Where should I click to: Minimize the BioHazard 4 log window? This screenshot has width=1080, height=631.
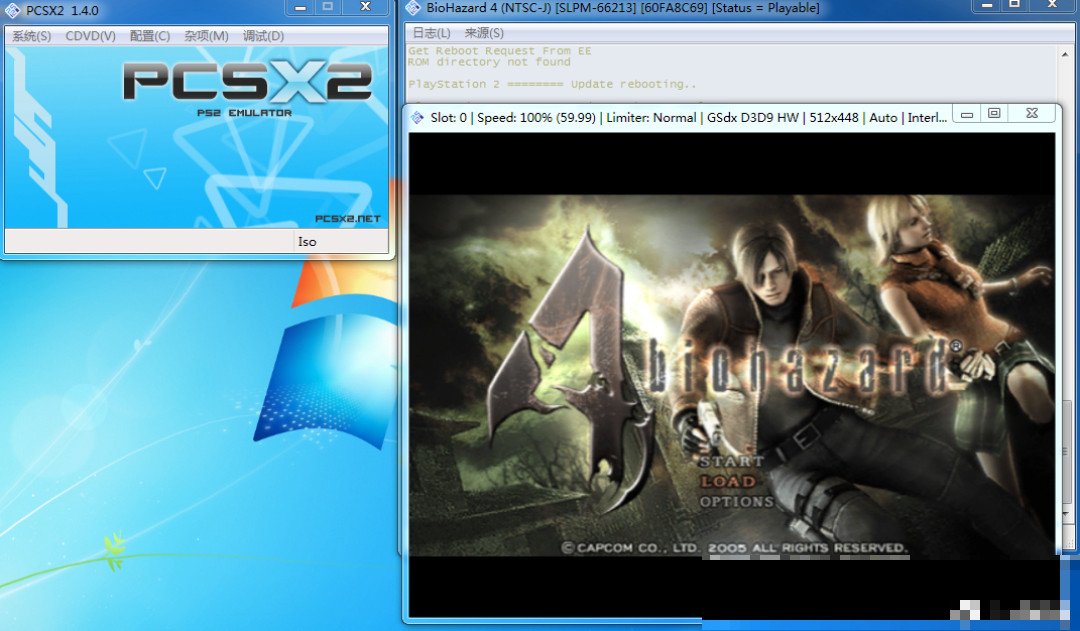pos(987,6)
